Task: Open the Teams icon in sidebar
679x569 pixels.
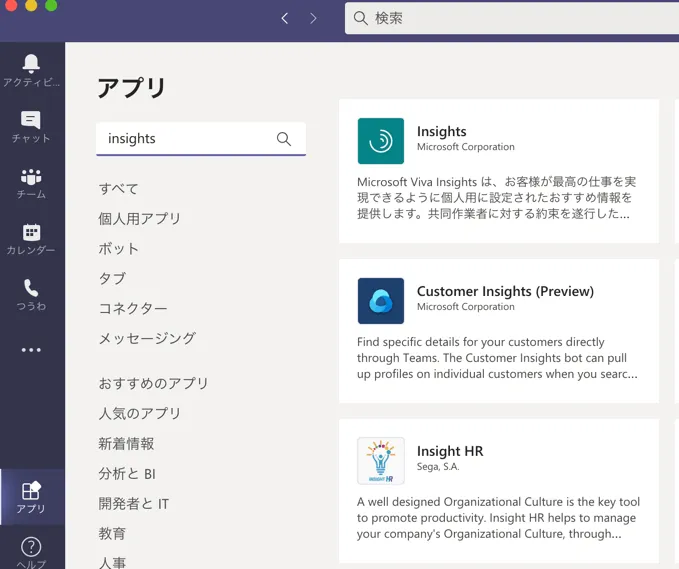Action: tap(31, 176)
